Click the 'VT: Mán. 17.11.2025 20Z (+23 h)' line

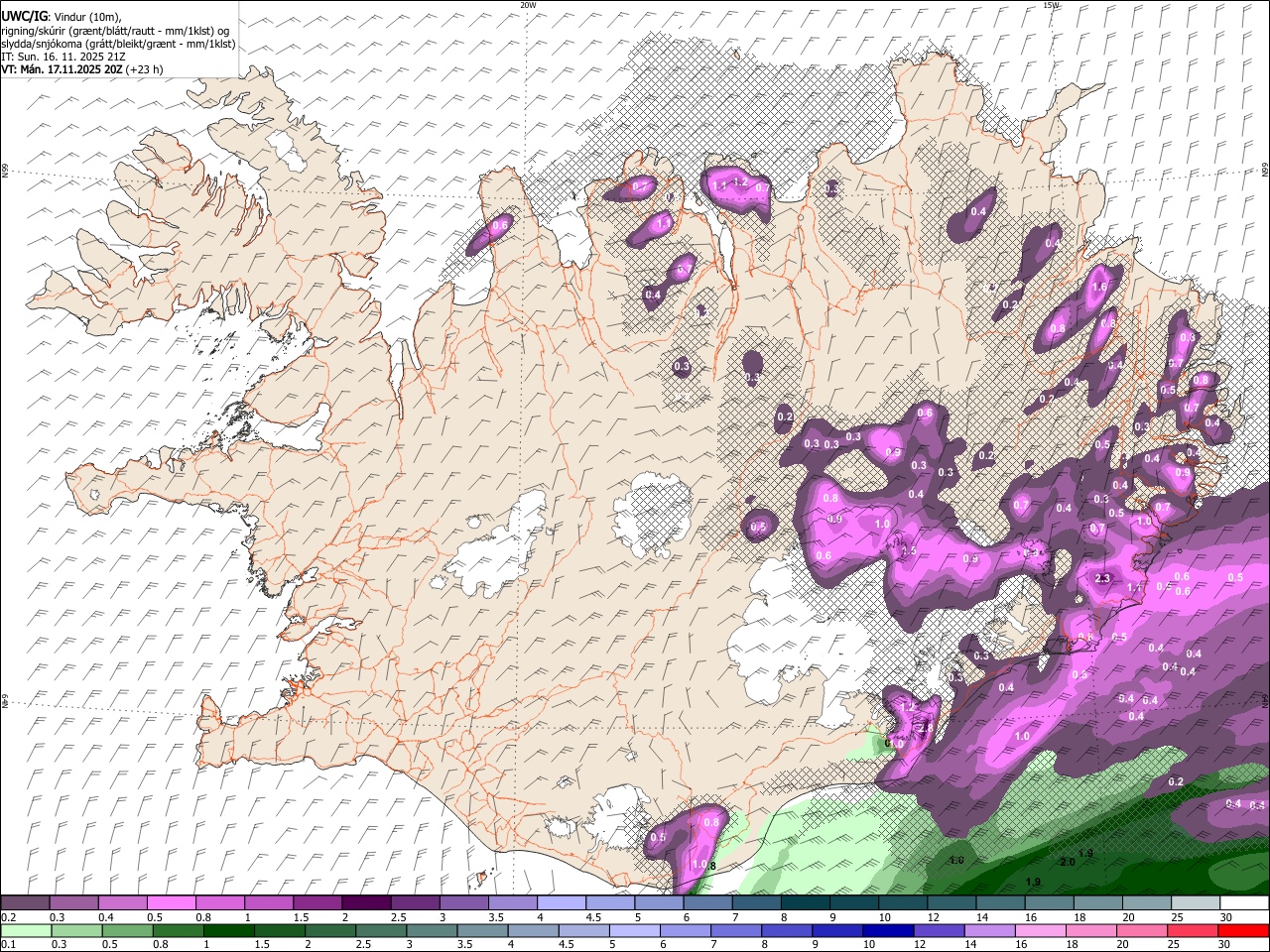click(82, 69)
